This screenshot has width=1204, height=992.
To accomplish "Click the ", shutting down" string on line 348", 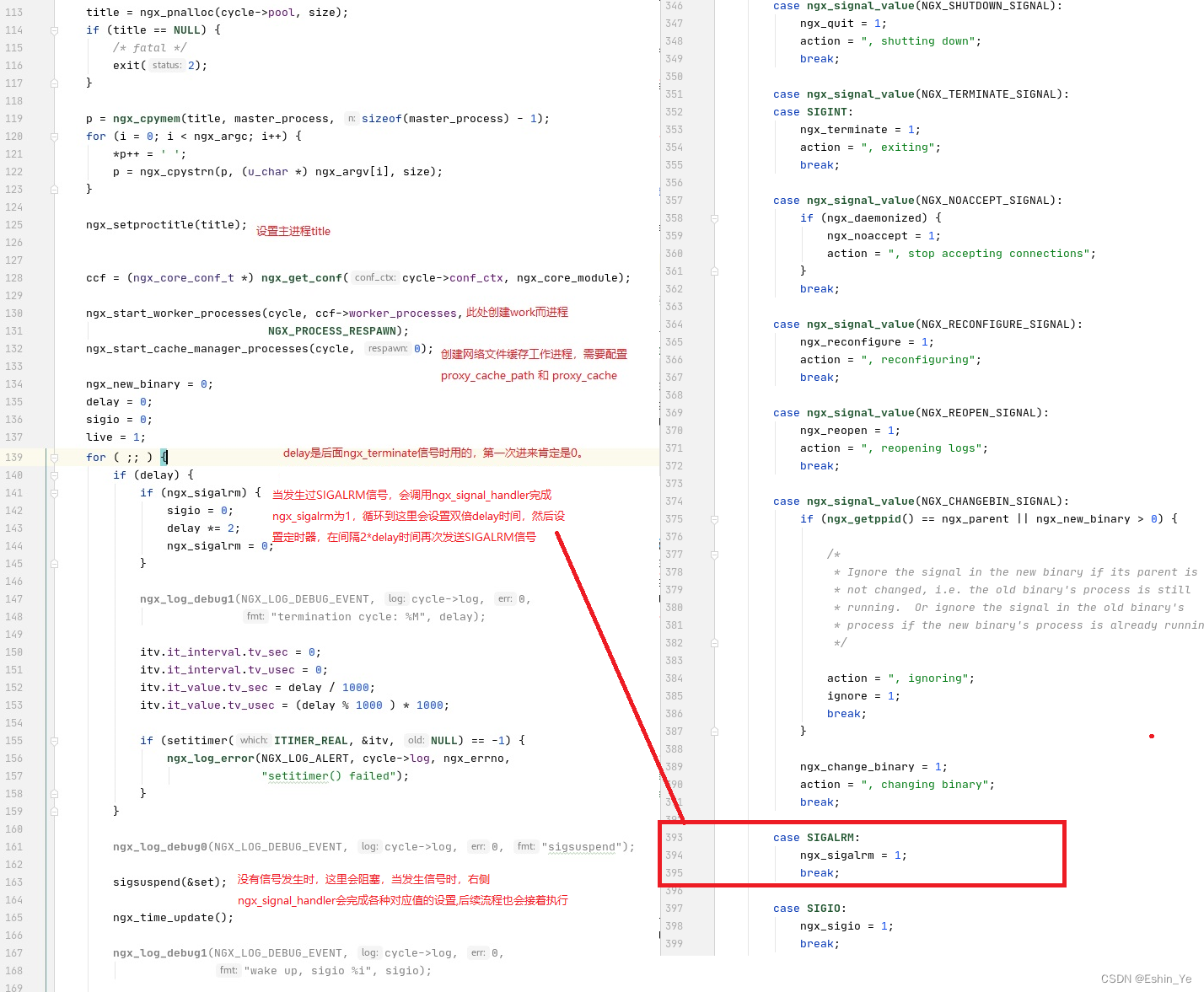I will click(x=918, y=41).
